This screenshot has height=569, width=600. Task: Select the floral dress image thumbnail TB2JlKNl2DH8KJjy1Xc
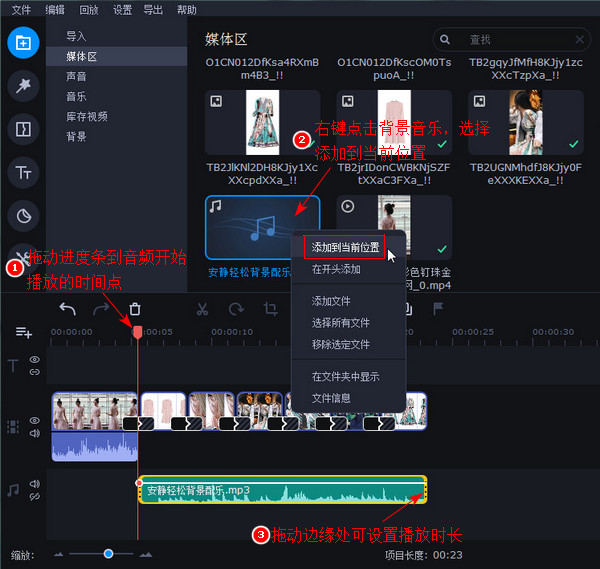click(262, 122)
